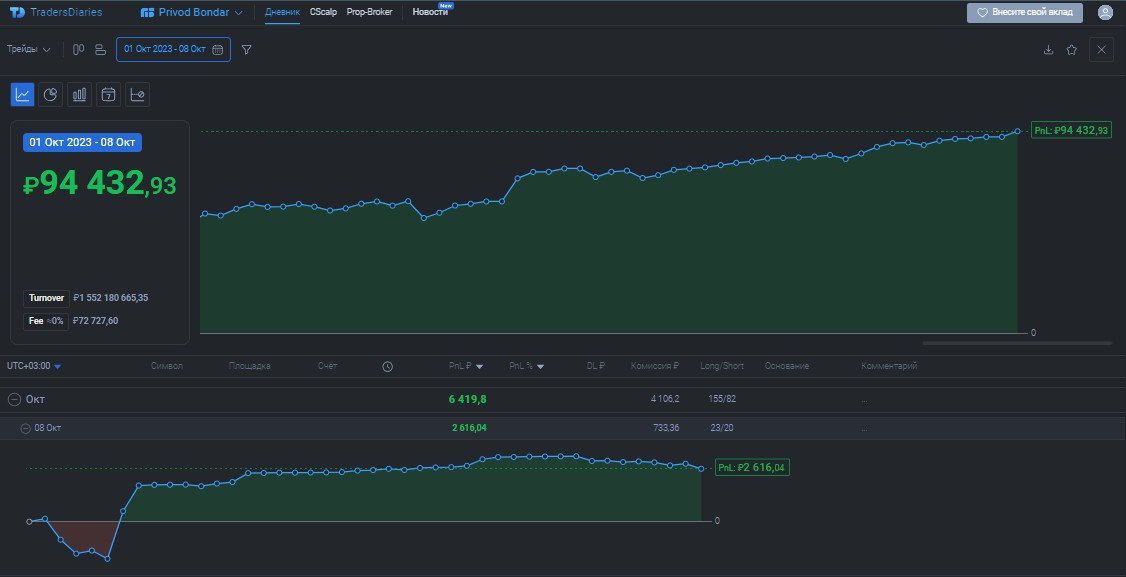This screenshot has height=577, width=1126.
Task: Switch to the CScalp tab
Action: pyautogui.click(x=323, y=13)
